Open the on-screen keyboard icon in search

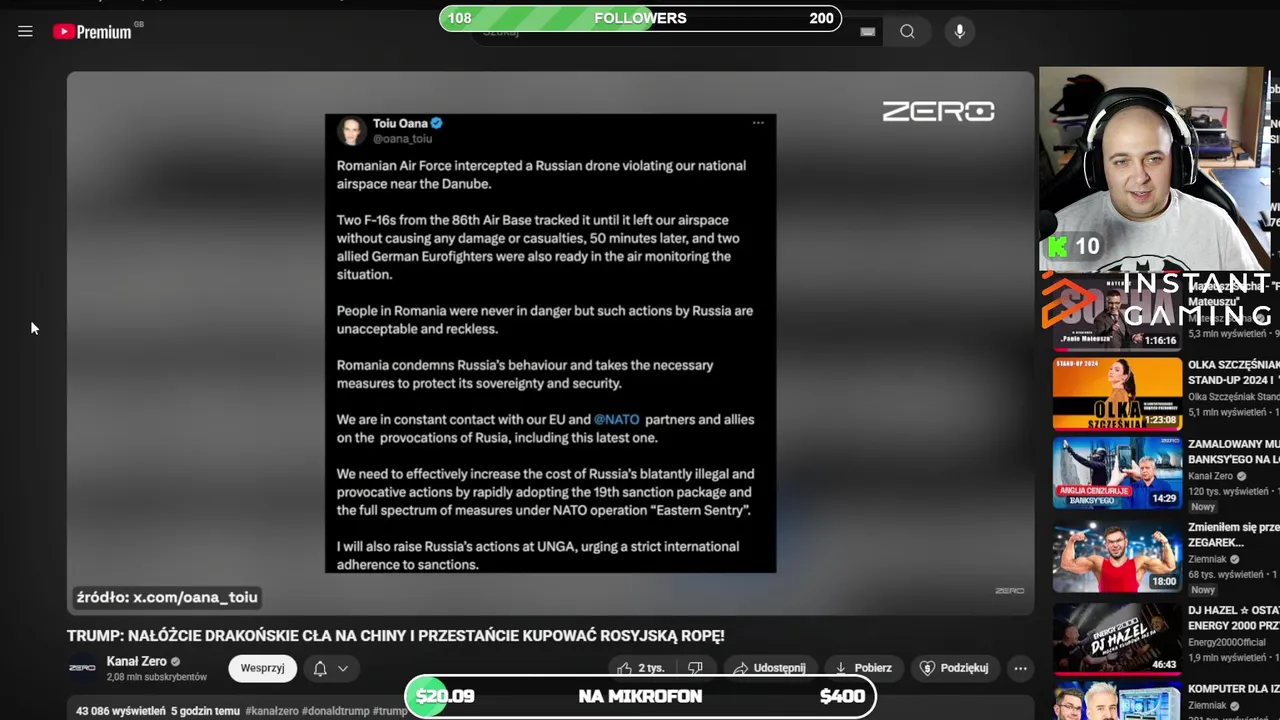pos(867,32)
